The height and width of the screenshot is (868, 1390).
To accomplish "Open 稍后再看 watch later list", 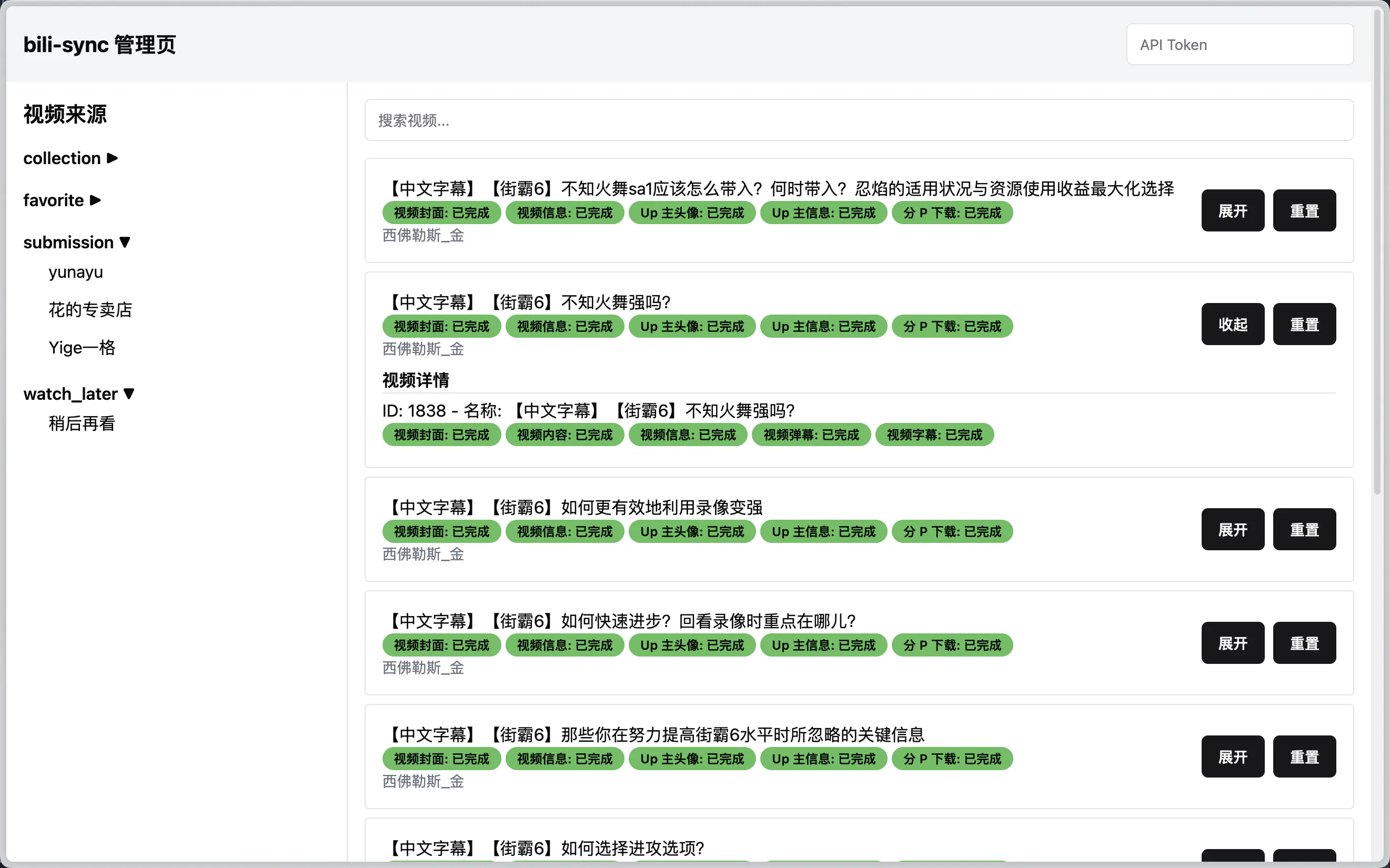I will (82, 423).
